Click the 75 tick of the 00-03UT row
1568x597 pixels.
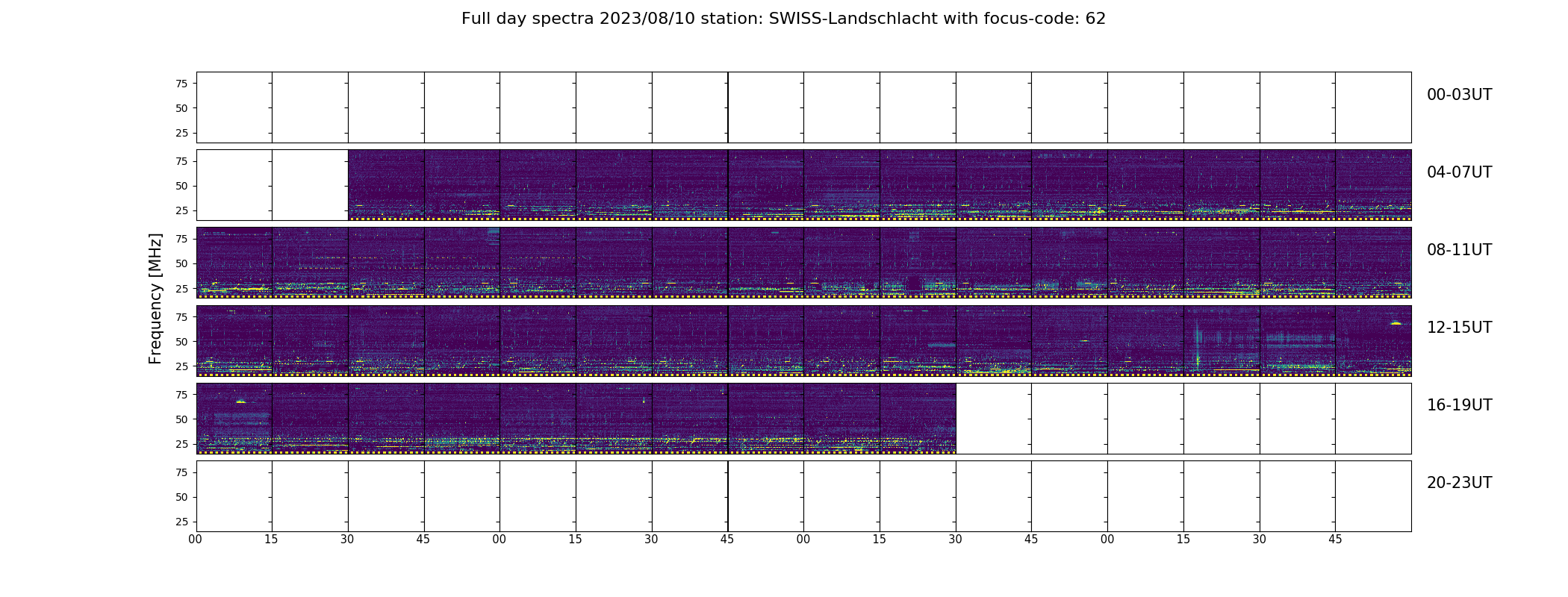click(181, 84)
